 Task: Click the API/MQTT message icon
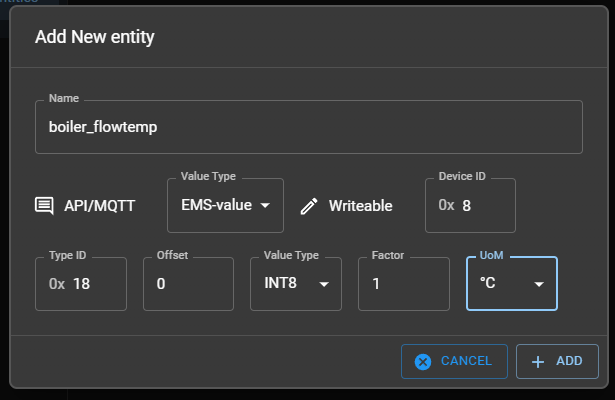tap(44, 206)
